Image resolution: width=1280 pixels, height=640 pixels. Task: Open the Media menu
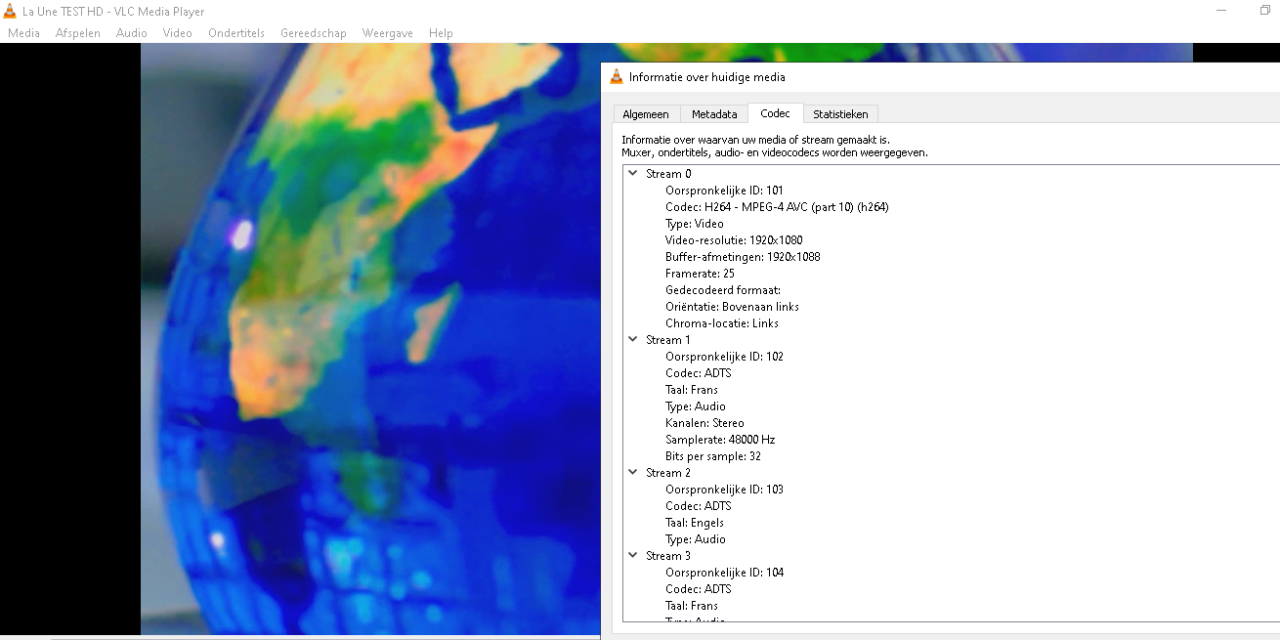coord(24,33)
